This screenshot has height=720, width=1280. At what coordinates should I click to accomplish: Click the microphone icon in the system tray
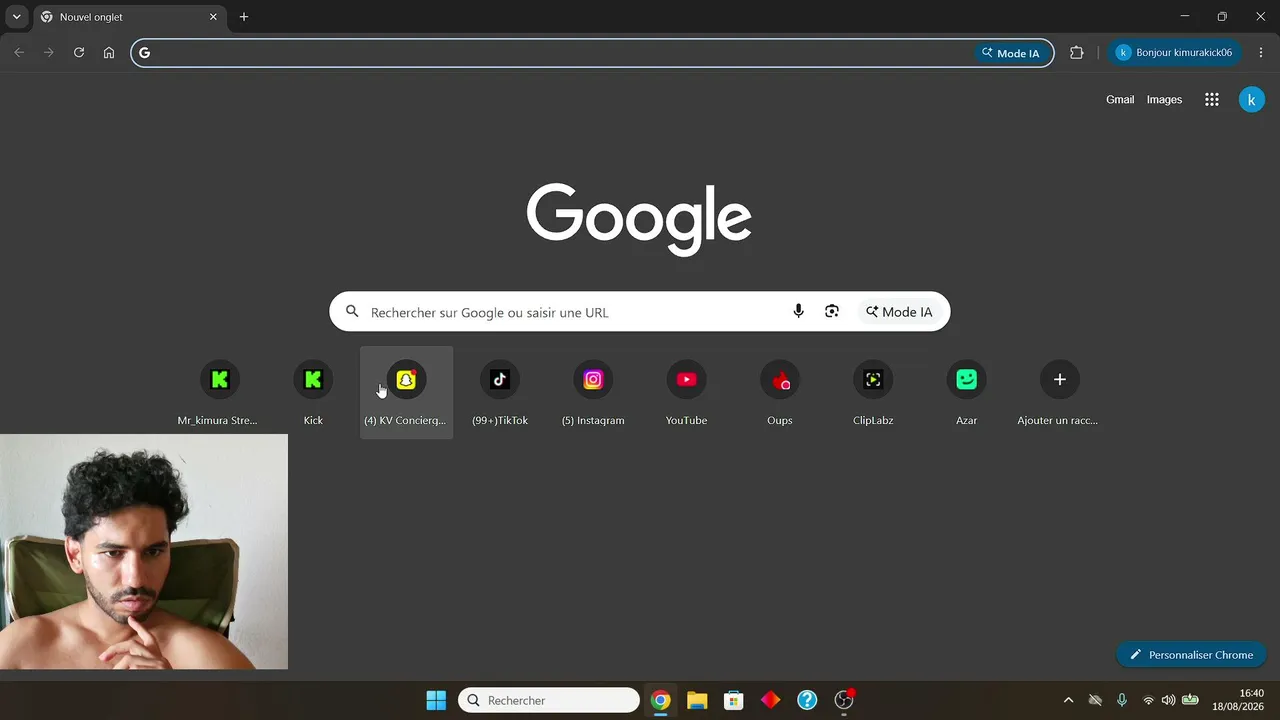click(1122, 700)
